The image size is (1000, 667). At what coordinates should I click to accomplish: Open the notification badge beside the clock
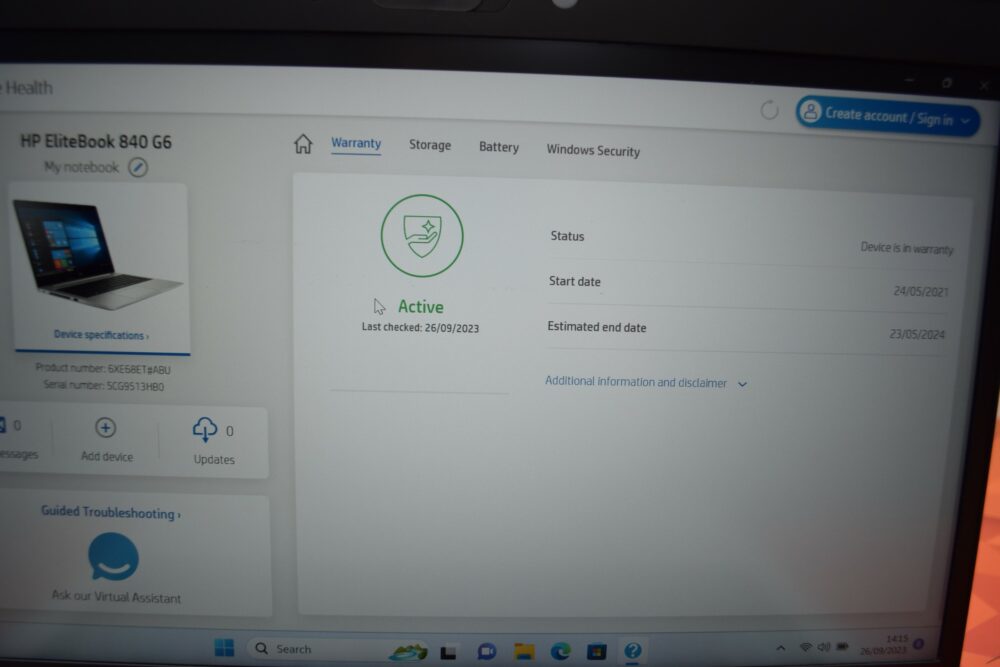pyautogui.click(x=918, y=644)
